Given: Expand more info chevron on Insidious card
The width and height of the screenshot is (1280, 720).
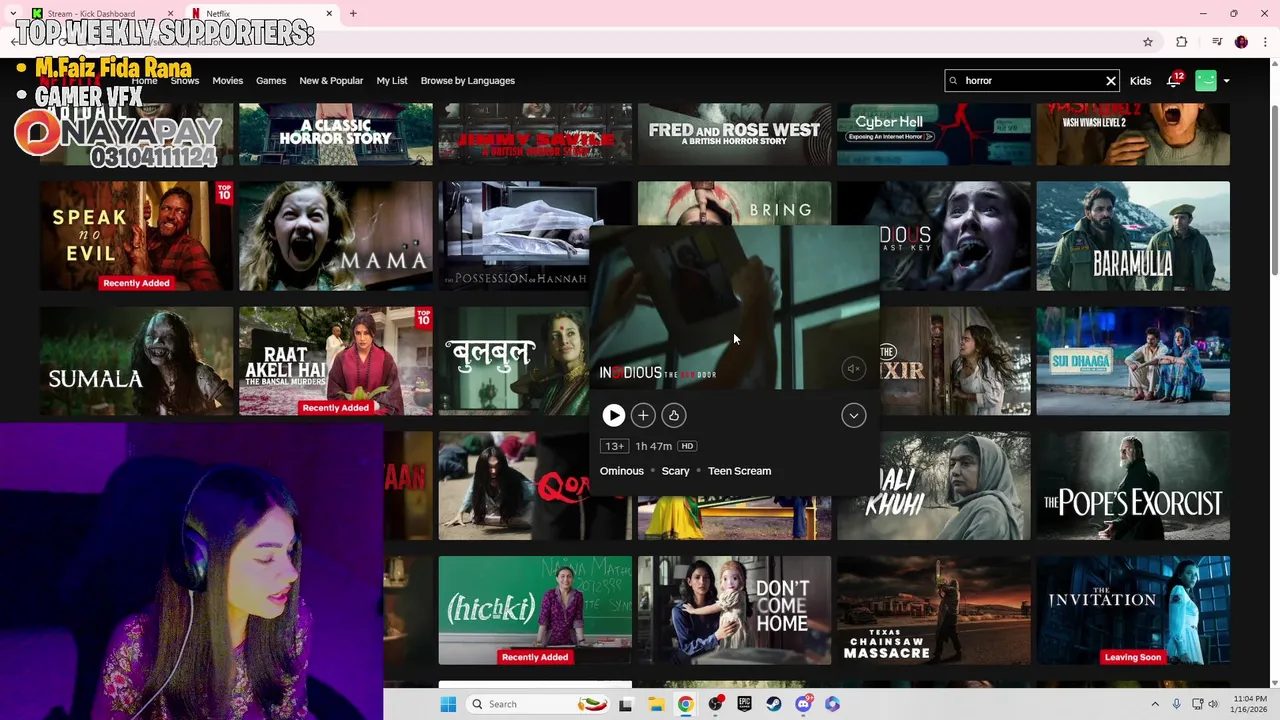Looking at the screenshot, I should [854, 416].
